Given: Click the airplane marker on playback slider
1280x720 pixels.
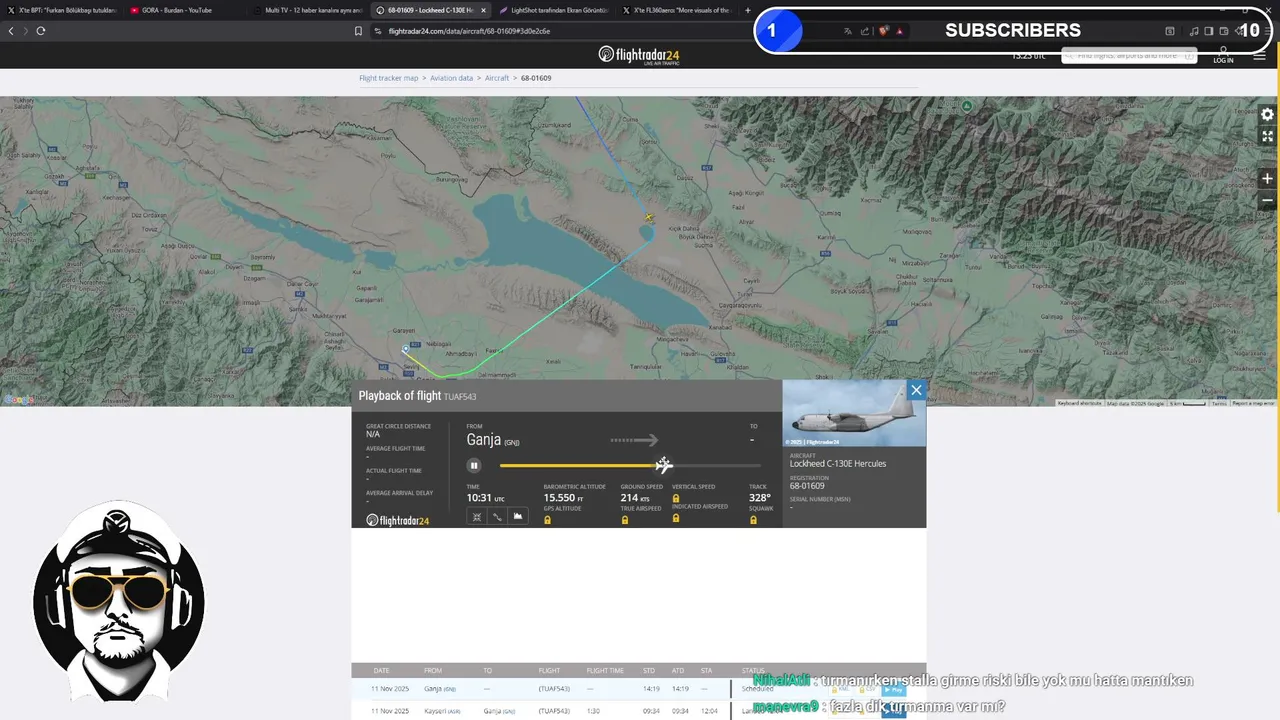Looking at the screenshot, I should click(x=664, y=465).
